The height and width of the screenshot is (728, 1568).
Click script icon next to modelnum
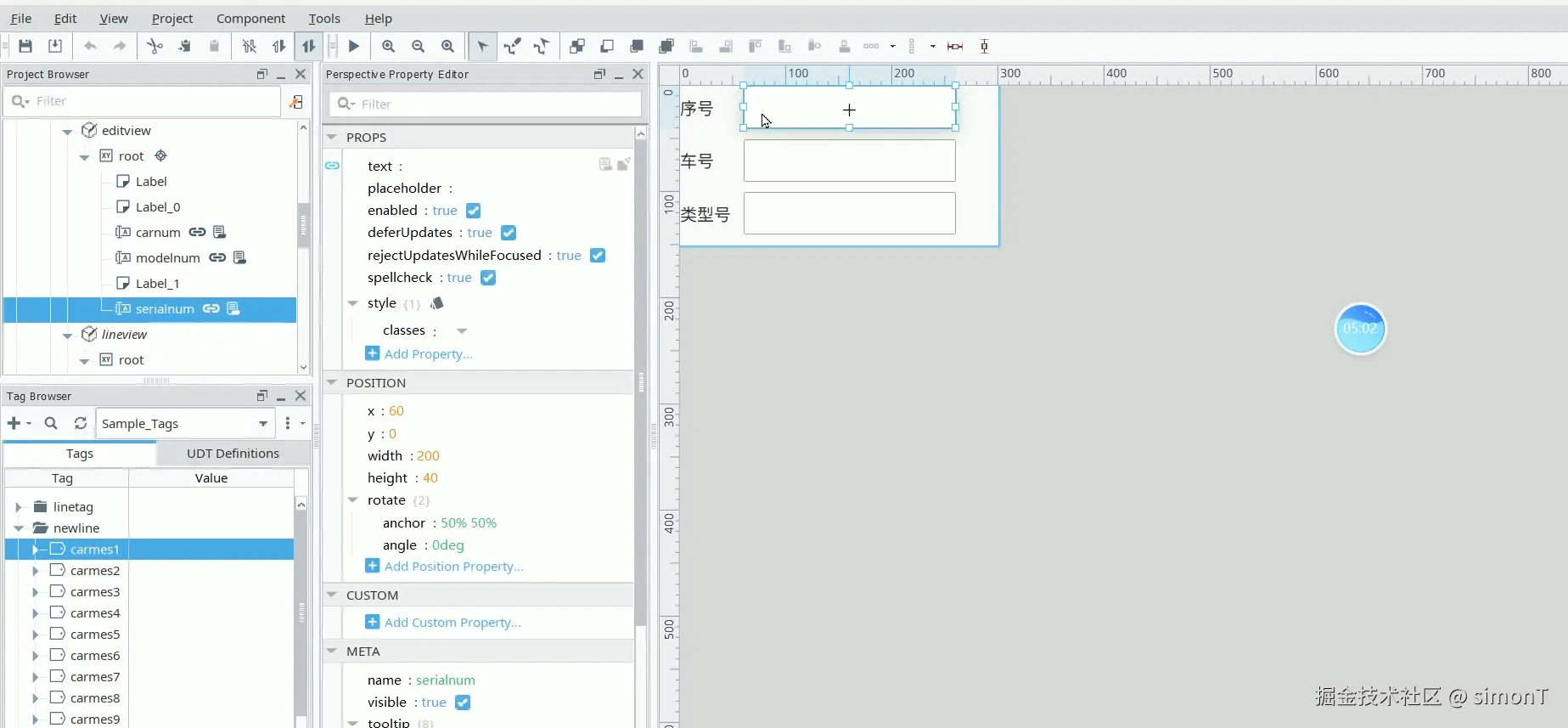239,257
